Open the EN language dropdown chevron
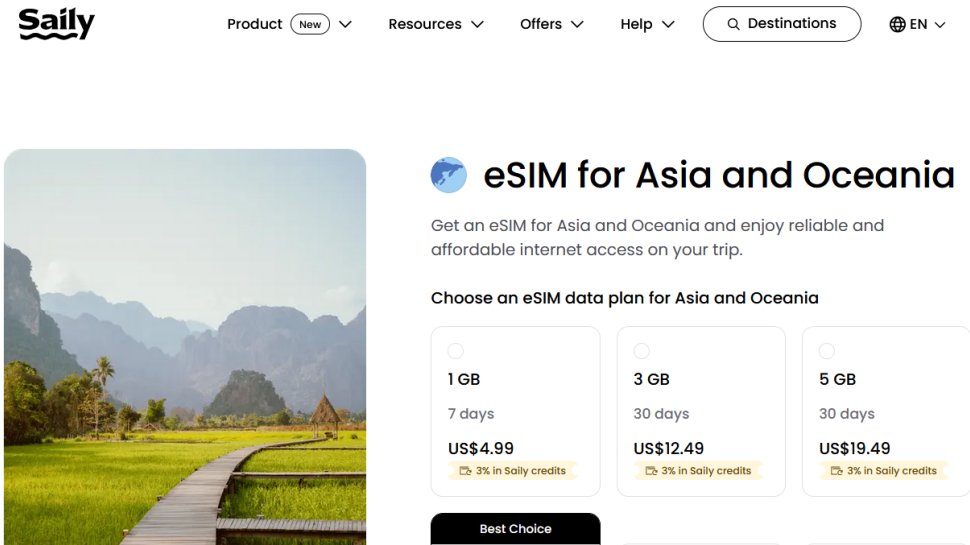 point(940,25)
